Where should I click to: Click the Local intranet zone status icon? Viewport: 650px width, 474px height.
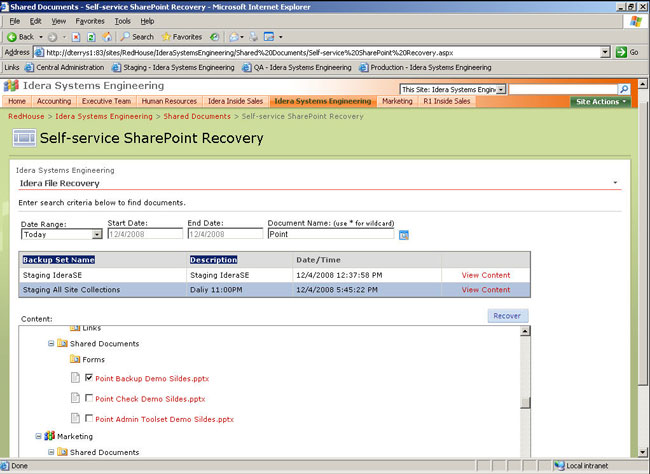pyautogui.click(x=560, y=466)
